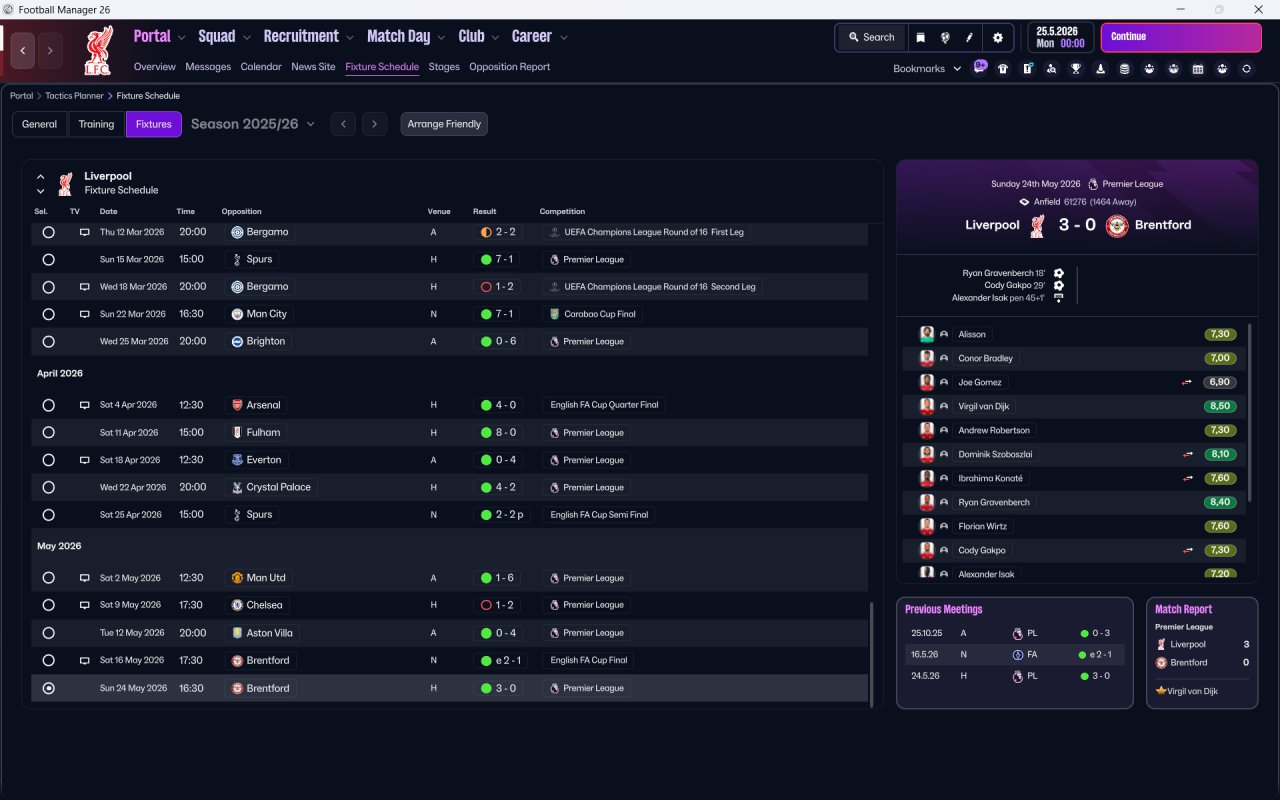Viewport: 1280px width, 800px height.
Task: Expand the Club menu chevron
Action: click(x=495, y=38)
